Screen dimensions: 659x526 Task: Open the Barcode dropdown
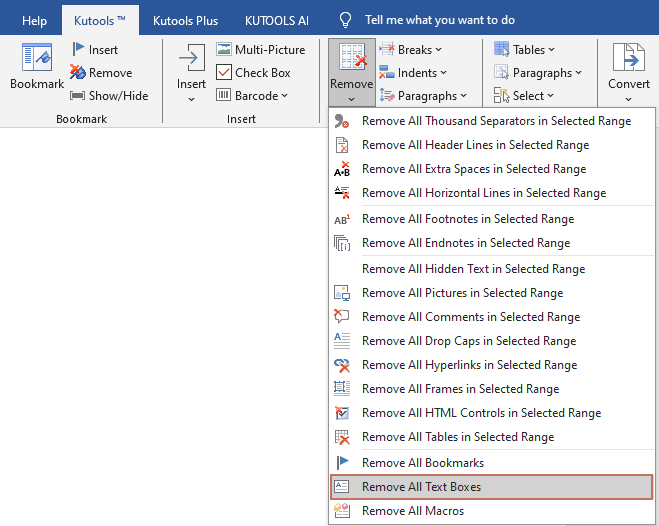point(285,95)
